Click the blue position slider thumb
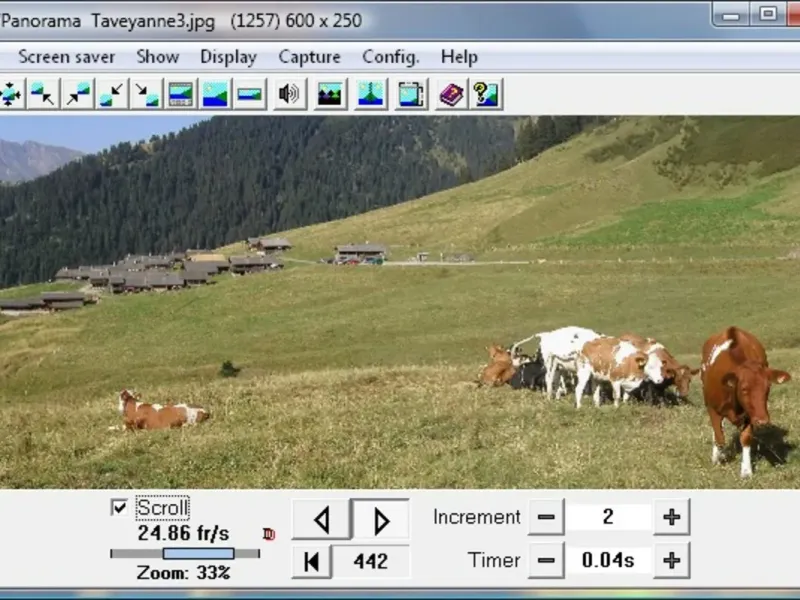Image resolution: width=800 pixels, height=600 pixels. click(x=198, y=554)
